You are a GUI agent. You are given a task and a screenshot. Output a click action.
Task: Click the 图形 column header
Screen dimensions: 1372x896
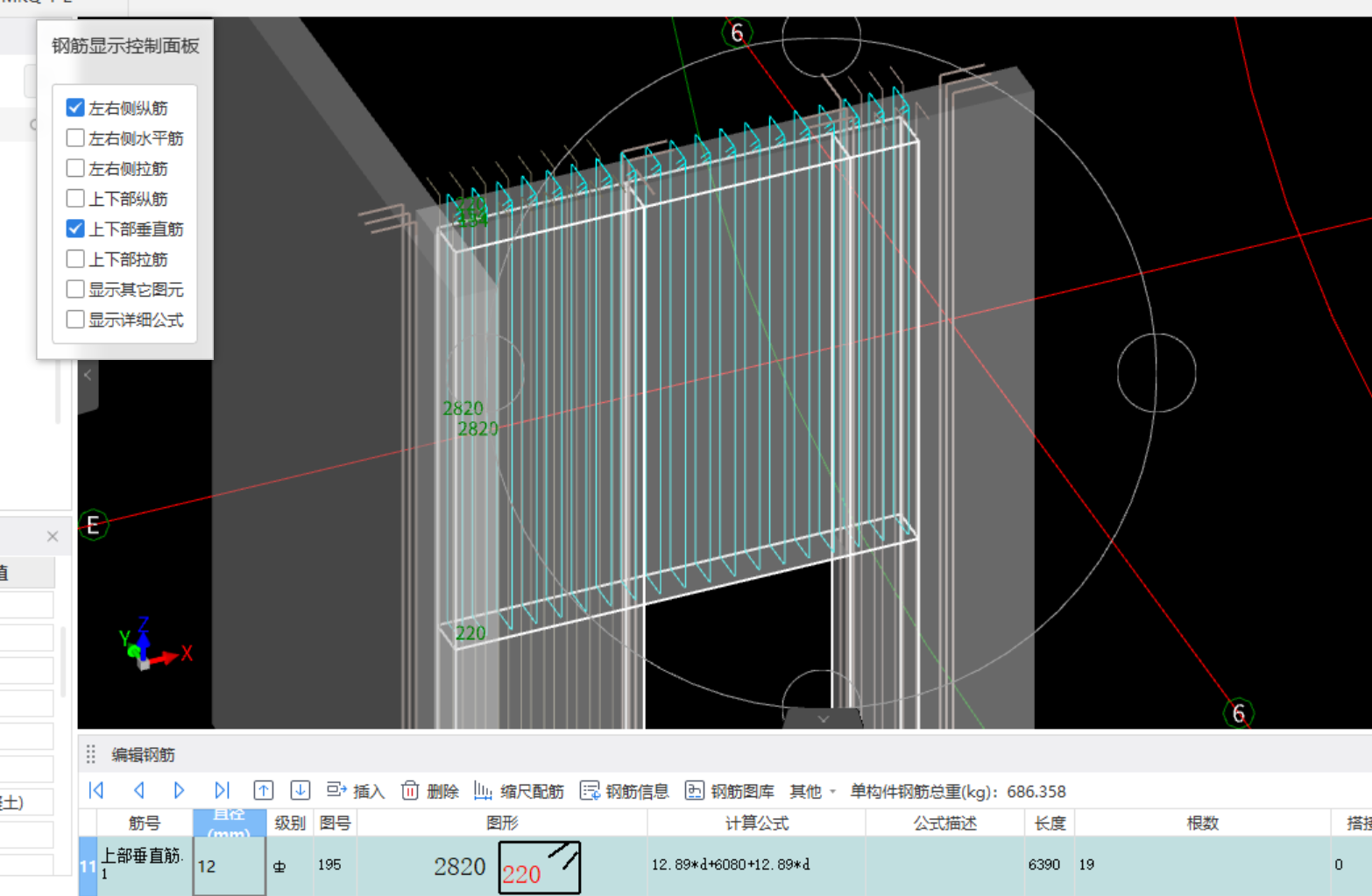point(502,823)
